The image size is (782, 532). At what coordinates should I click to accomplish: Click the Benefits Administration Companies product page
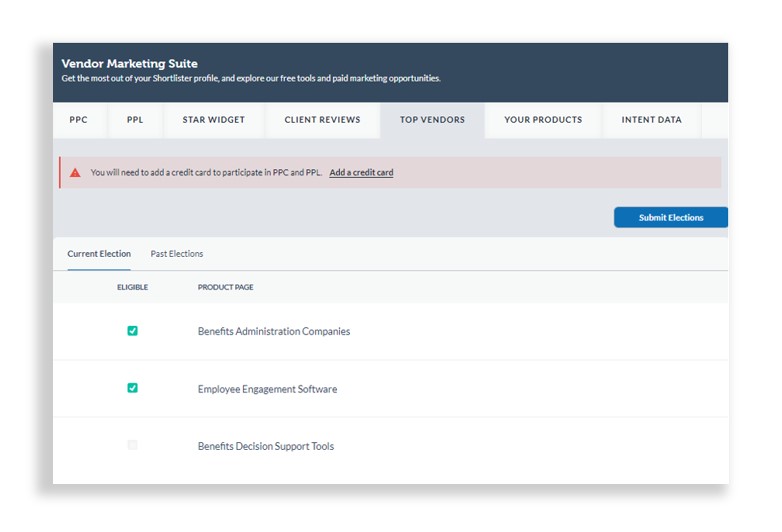tap(274, 332)
